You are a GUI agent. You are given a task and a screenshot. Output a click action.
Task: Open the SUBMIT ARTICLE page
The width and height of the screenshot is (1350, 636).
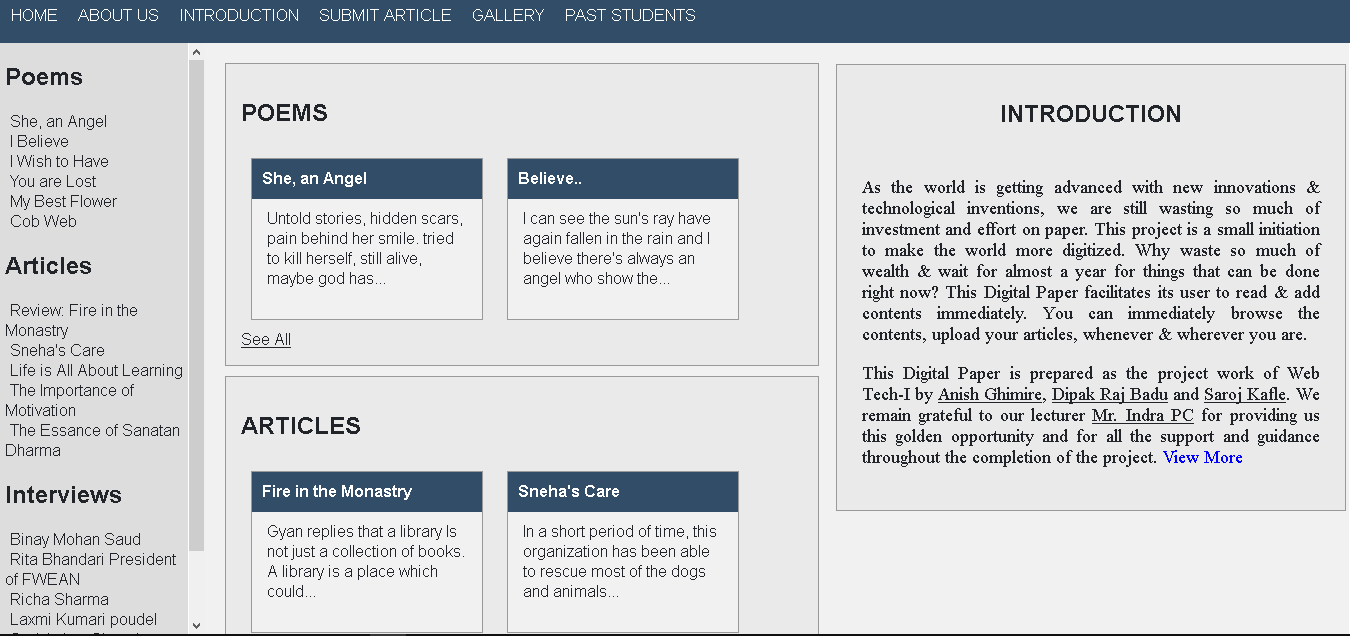[x=385, y=15]
